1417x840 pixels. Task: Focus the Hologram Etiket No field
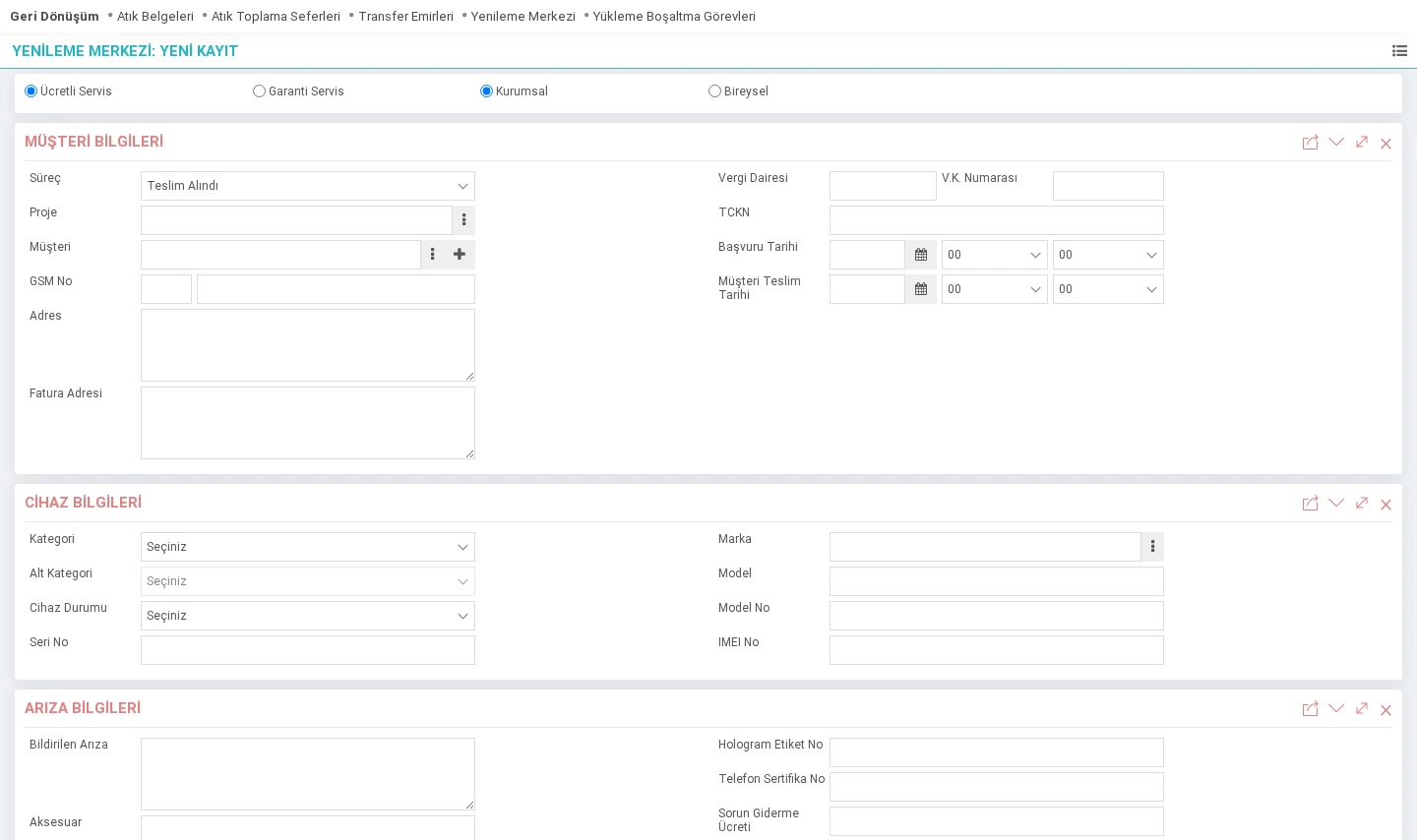pyautogui.click(x=997, y=752)
